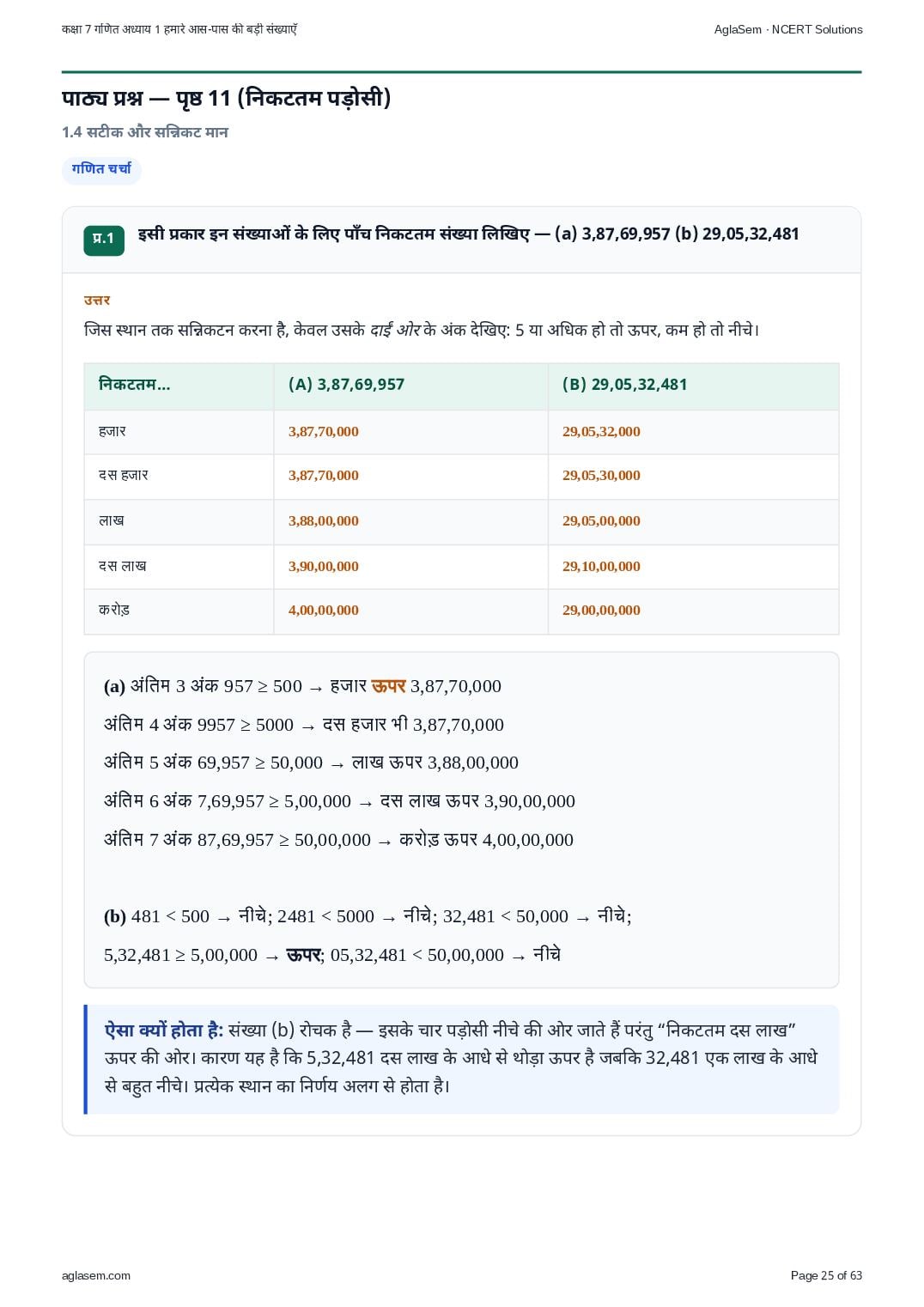Screen dimensions: 924x1307
Task: Click the AglaSem · NCERT Solutions header text
Action: (x=787, y=29)
